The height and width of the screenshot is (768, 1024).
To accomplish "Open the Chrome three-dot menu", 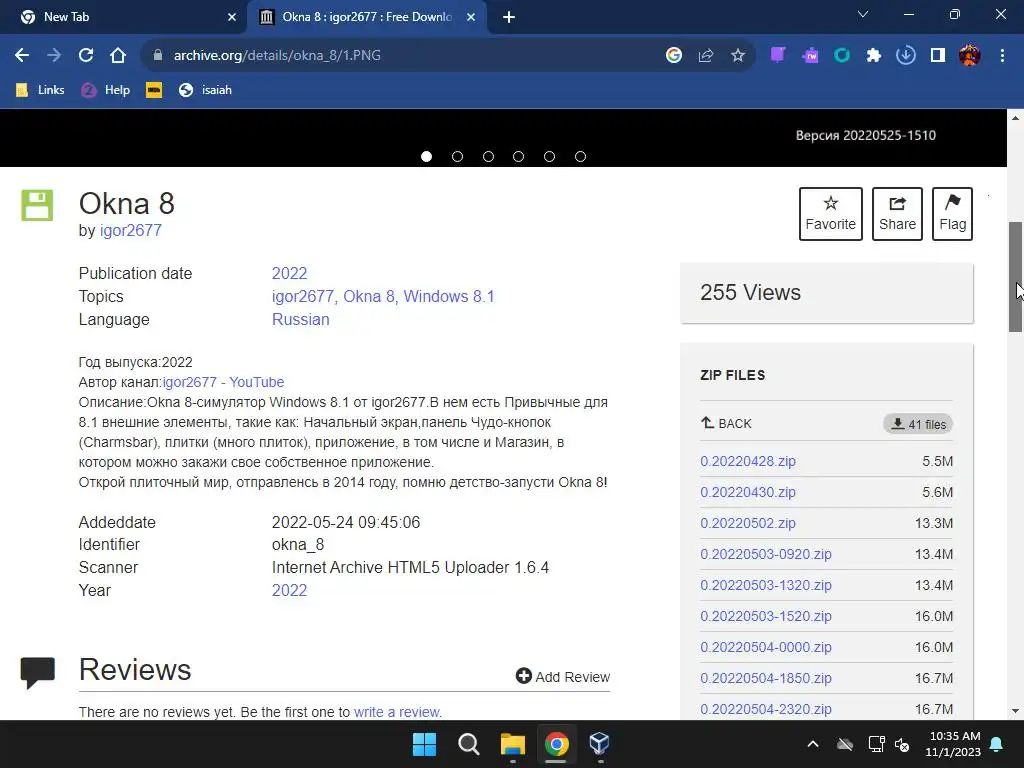I will (1002, 56).
